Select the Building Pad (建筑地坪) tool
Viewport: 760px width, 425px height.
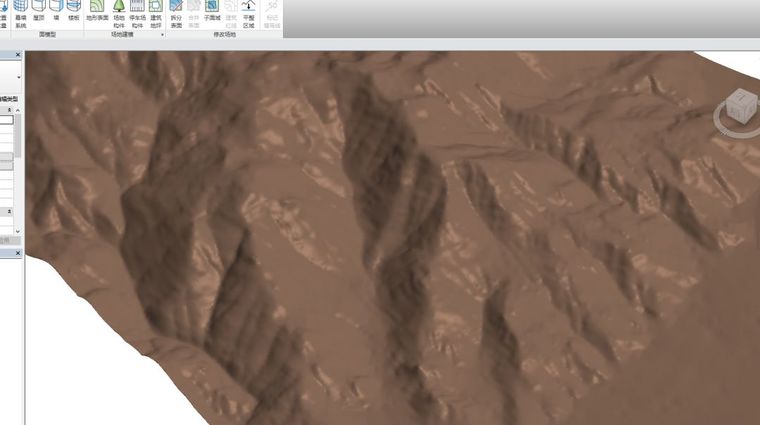(156, 14)
